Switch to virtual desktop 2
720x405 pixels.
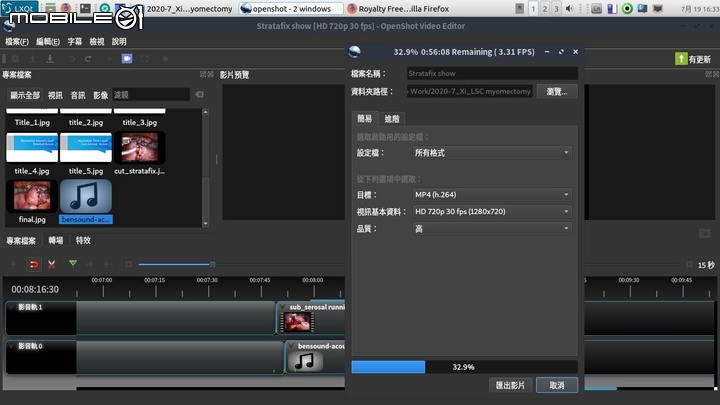(545, 8)
